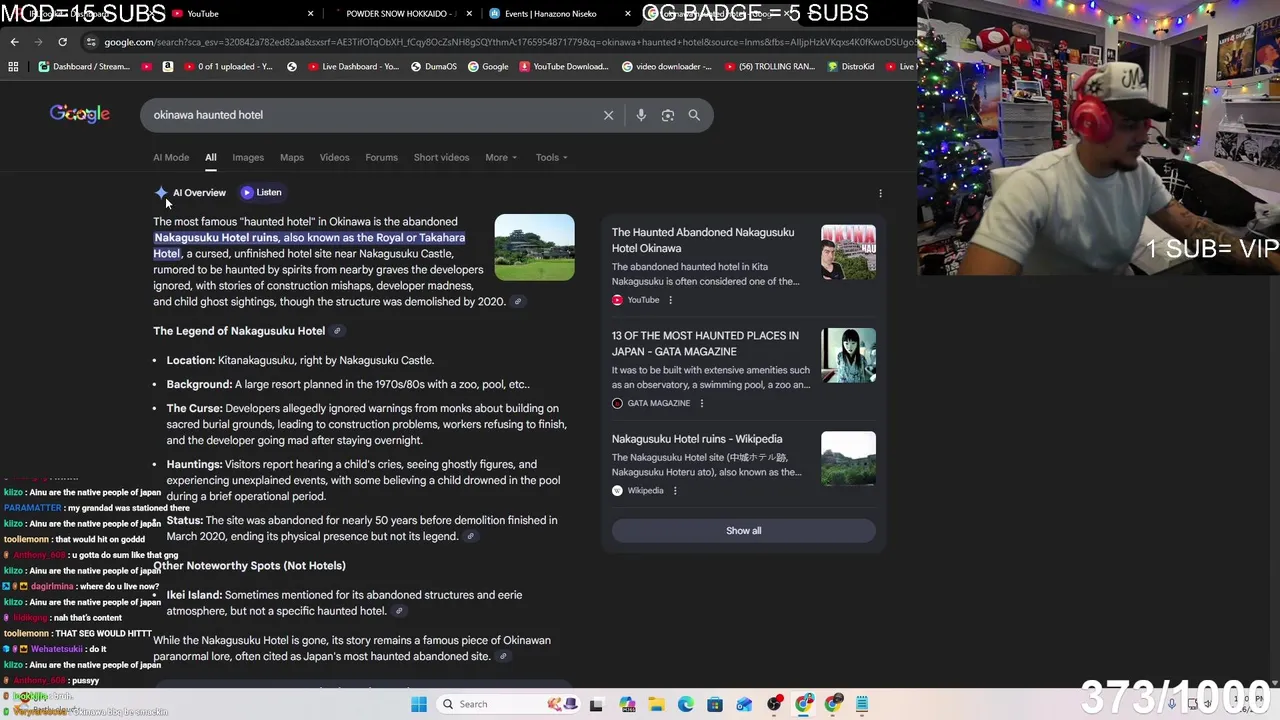The image size is (1280, 720).
Task: Switch to Forums results tab
Action: [x=381, y=157]
